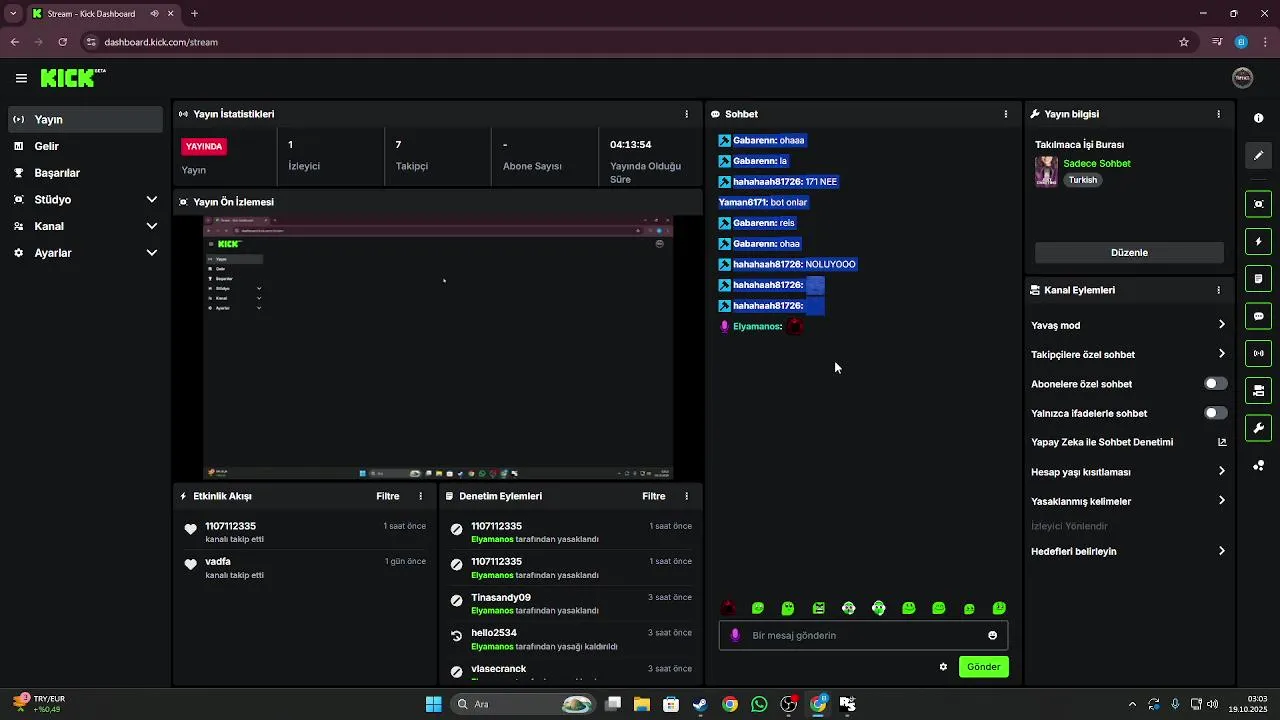This screenshot has width=1280, height=720.
Task: Click the Düzenle button
Action: click(1129, 253)
